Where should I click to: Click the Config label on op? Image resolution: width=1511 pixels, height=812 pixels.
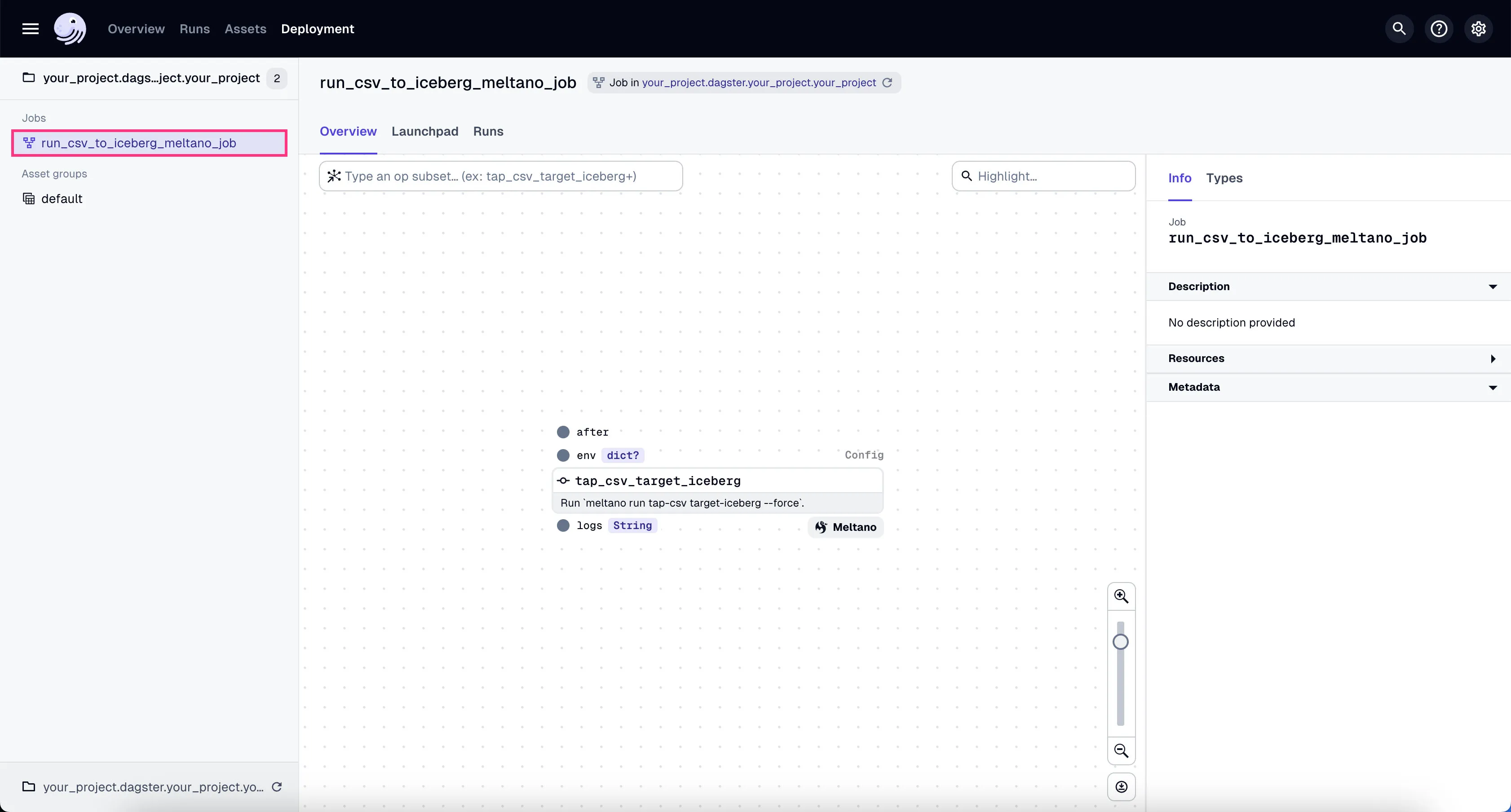tap(864, 455)
